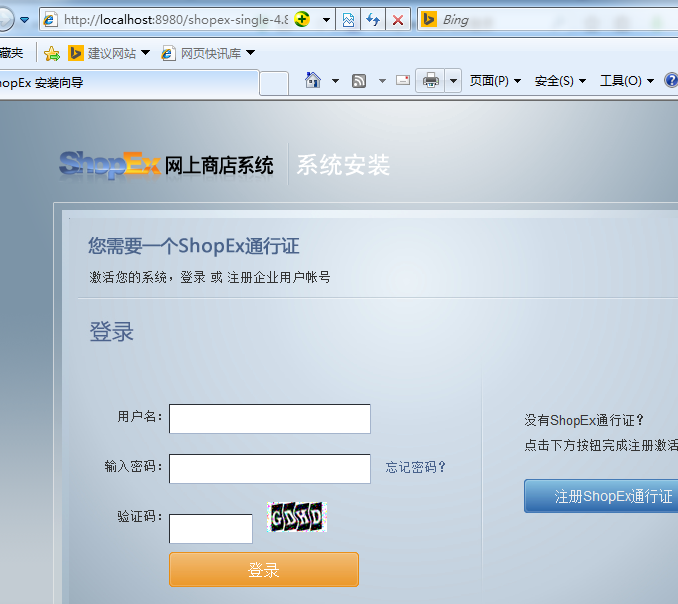Click the printer icon
This screenshot has height=604, width=678.
tap(430, 80)
